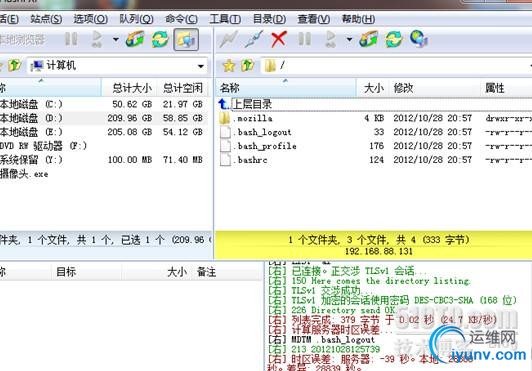Toggle the switch-to-local-browser button
The height and width of the screenshot is (371, 532).
[186, 39]
